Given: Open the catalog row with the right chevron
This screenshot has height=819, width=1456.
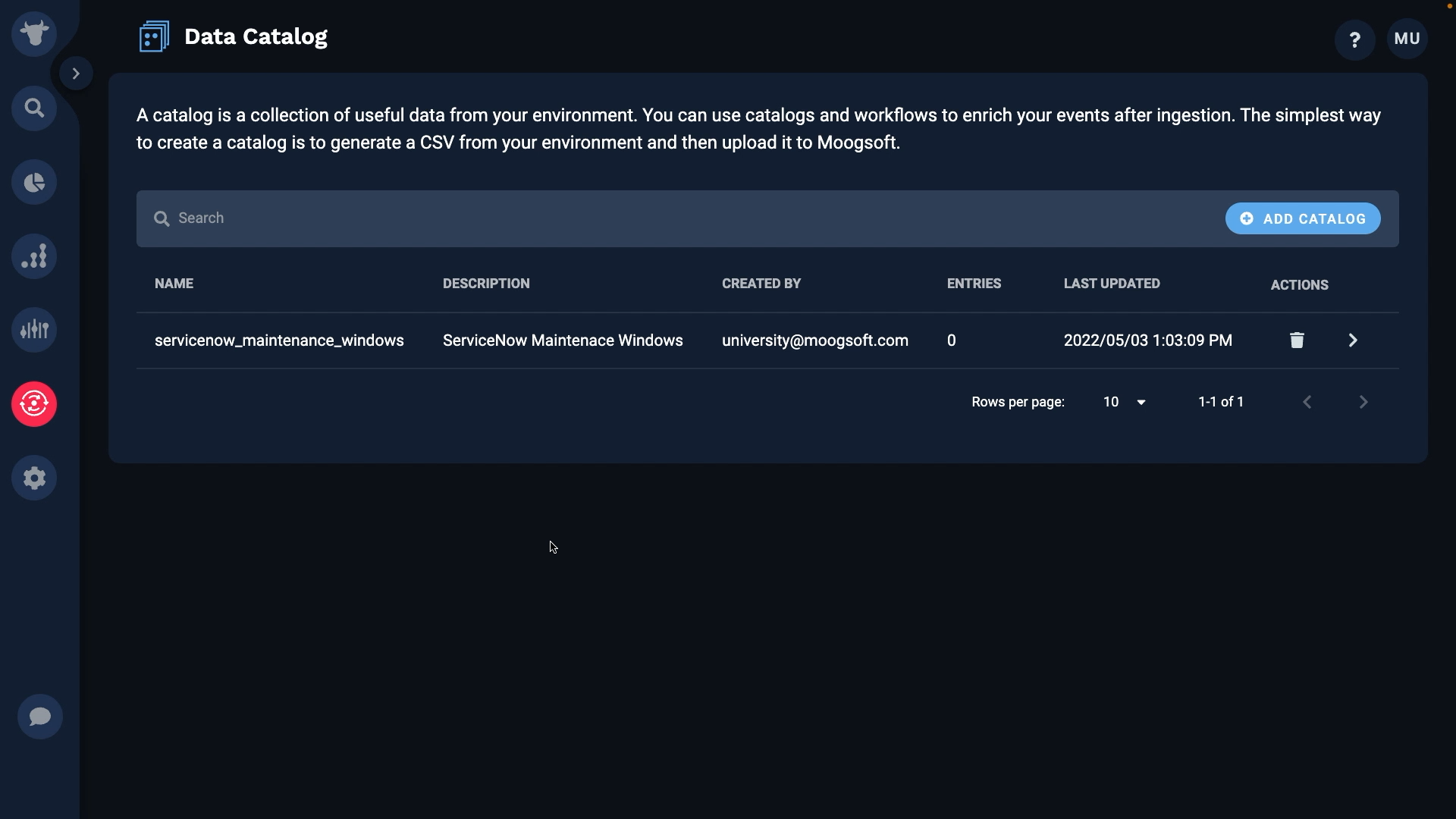Looking at the screenshot, I should click(x=1353, y=340).
